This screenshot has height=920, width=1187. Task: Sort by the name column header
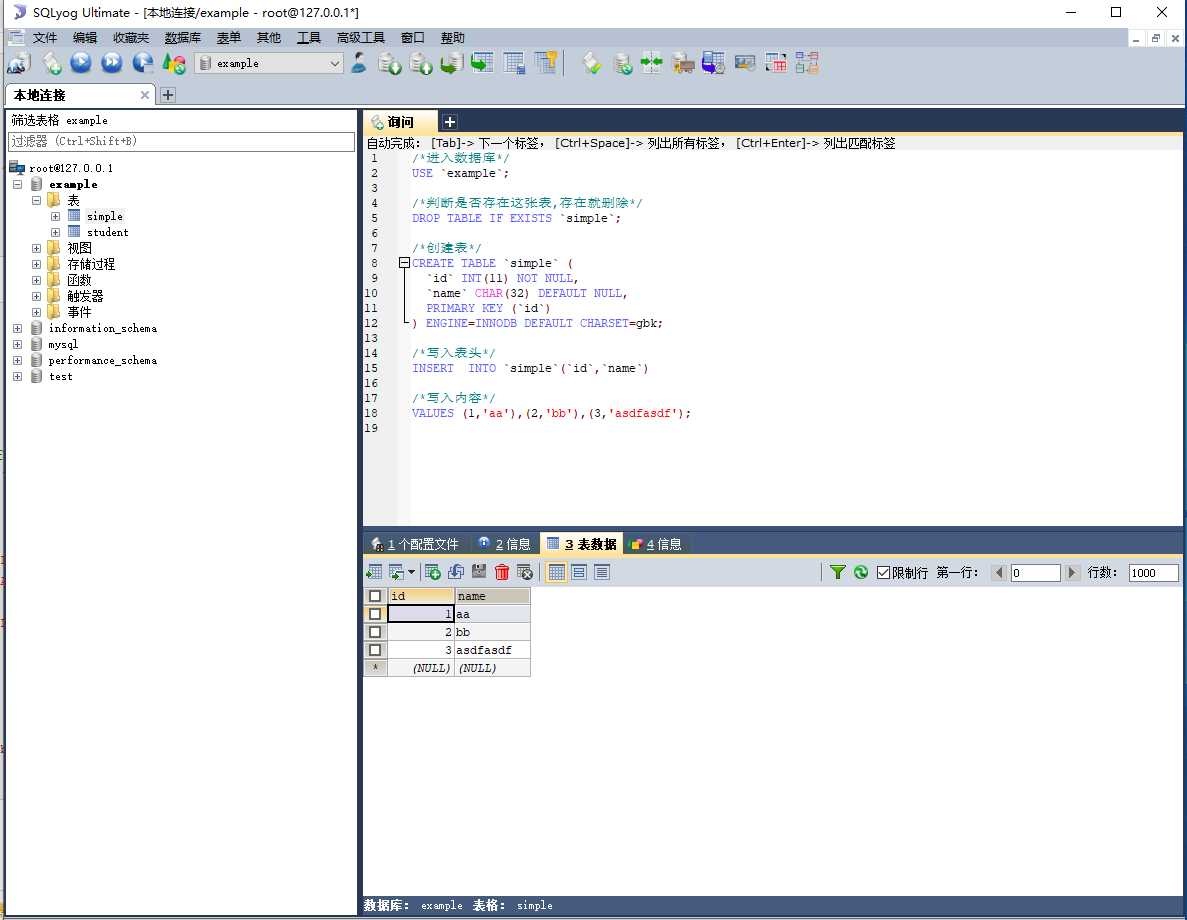point(492,596)
